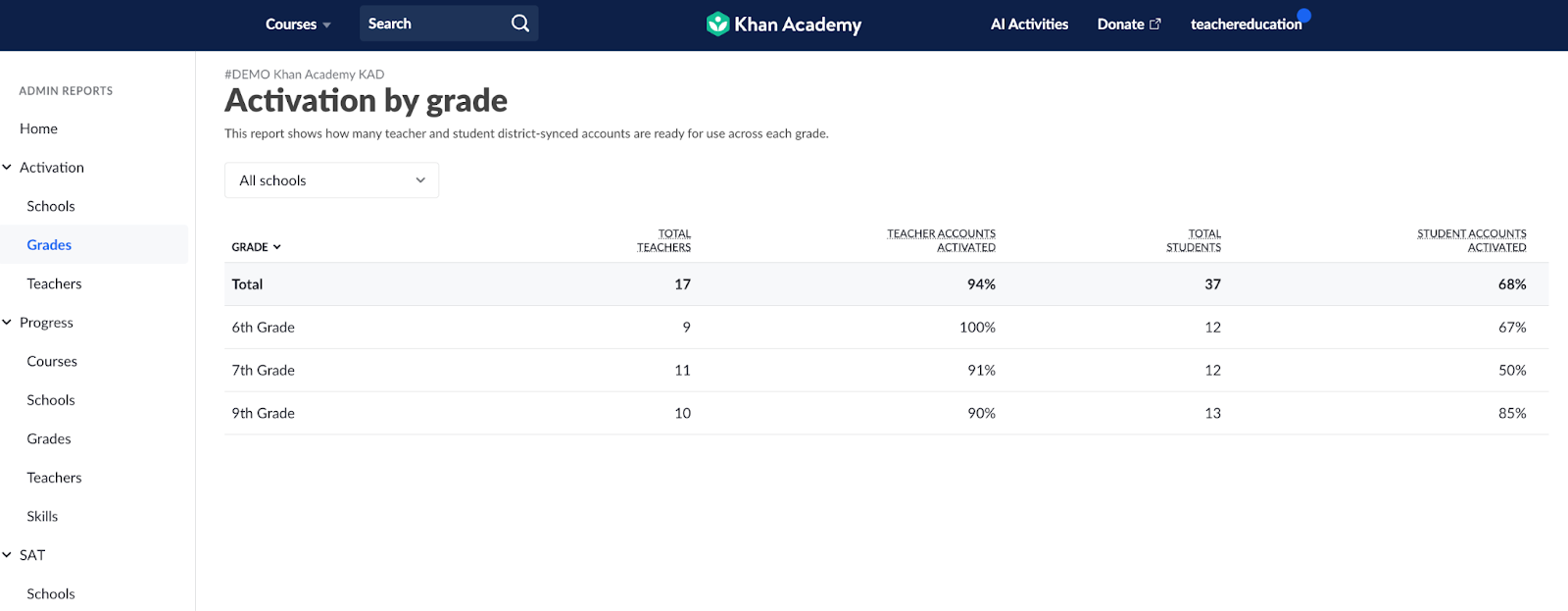Screen dimensions: 1568x611
Task: Select Grades under the Activation section
Action: (x=49, y=245)
